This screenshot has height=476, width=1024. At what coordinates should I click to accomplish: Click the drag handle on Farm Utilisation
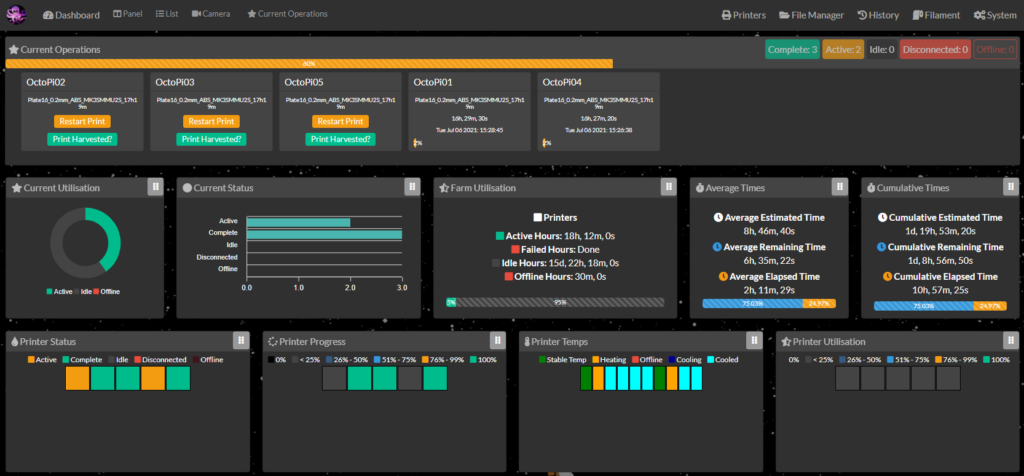click(x=668, y=187)
